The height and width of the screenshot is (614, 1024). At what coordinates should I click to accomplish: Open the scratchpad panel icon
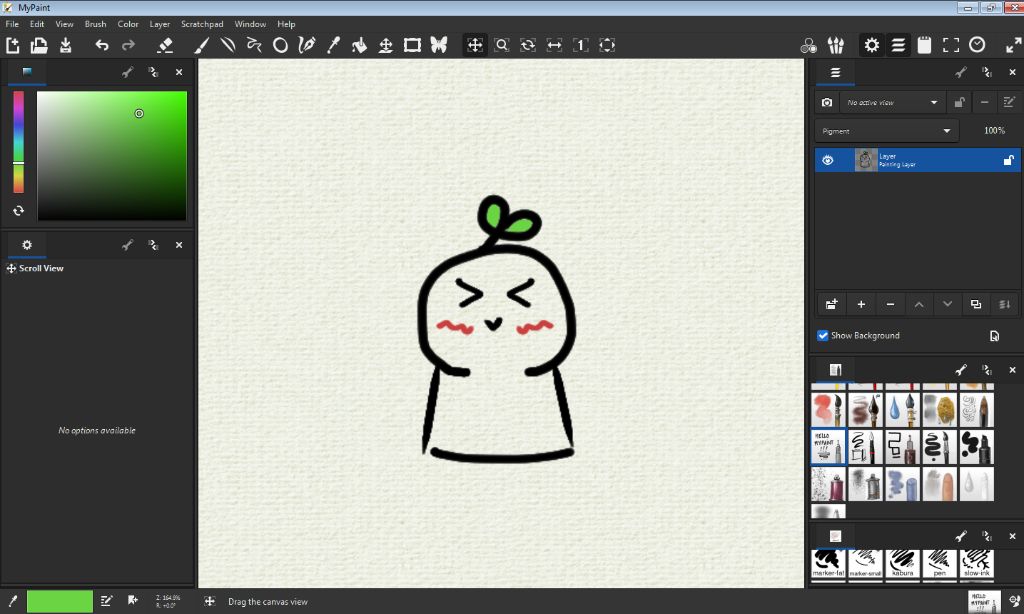[924, 45]
